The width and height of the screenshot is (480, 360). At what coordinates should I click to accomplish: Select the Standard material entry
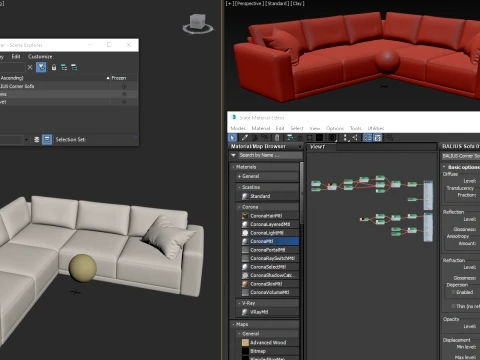click(270, 196)
